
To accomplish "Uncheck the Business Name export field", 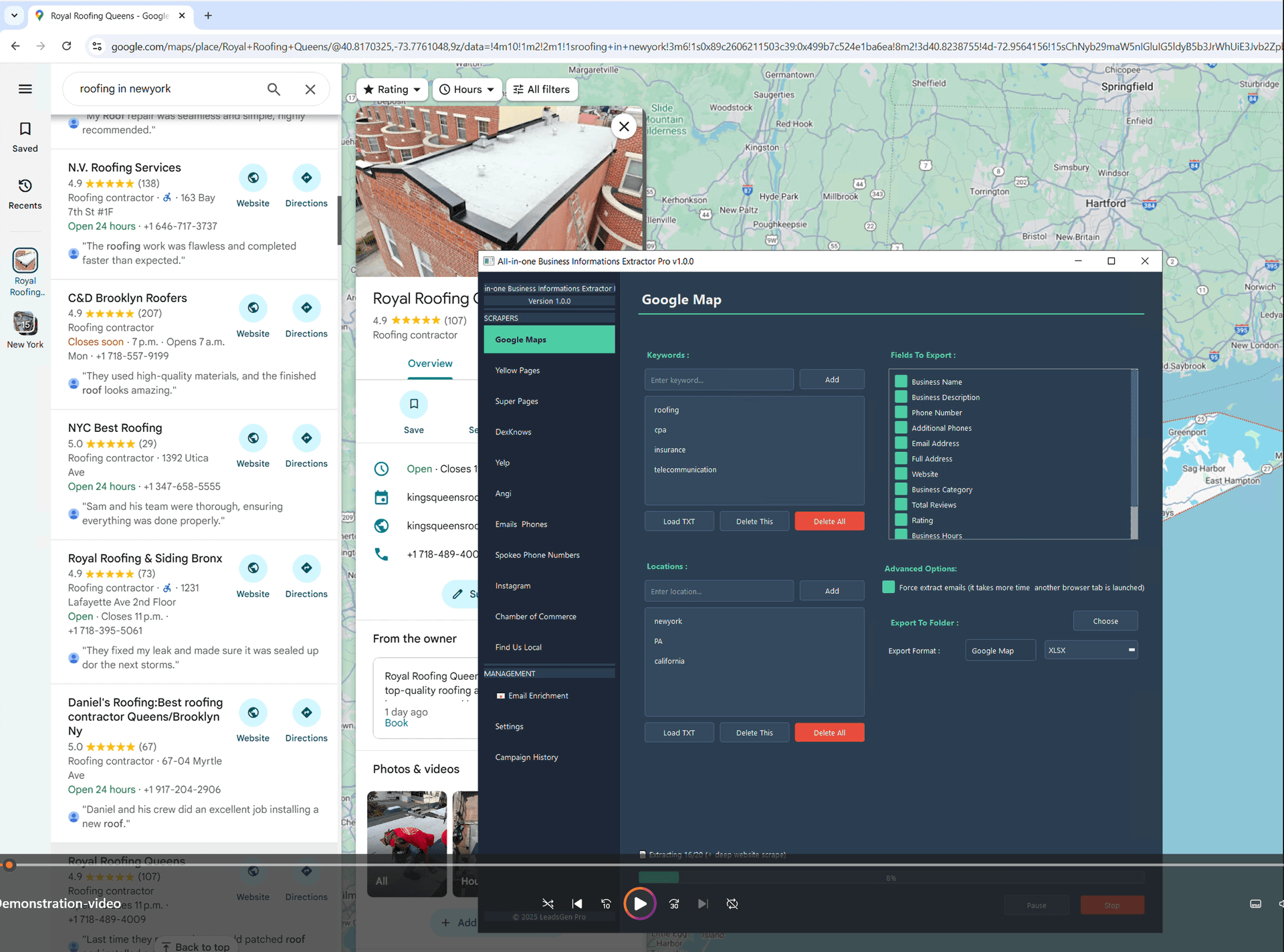I will coord(900,381).
